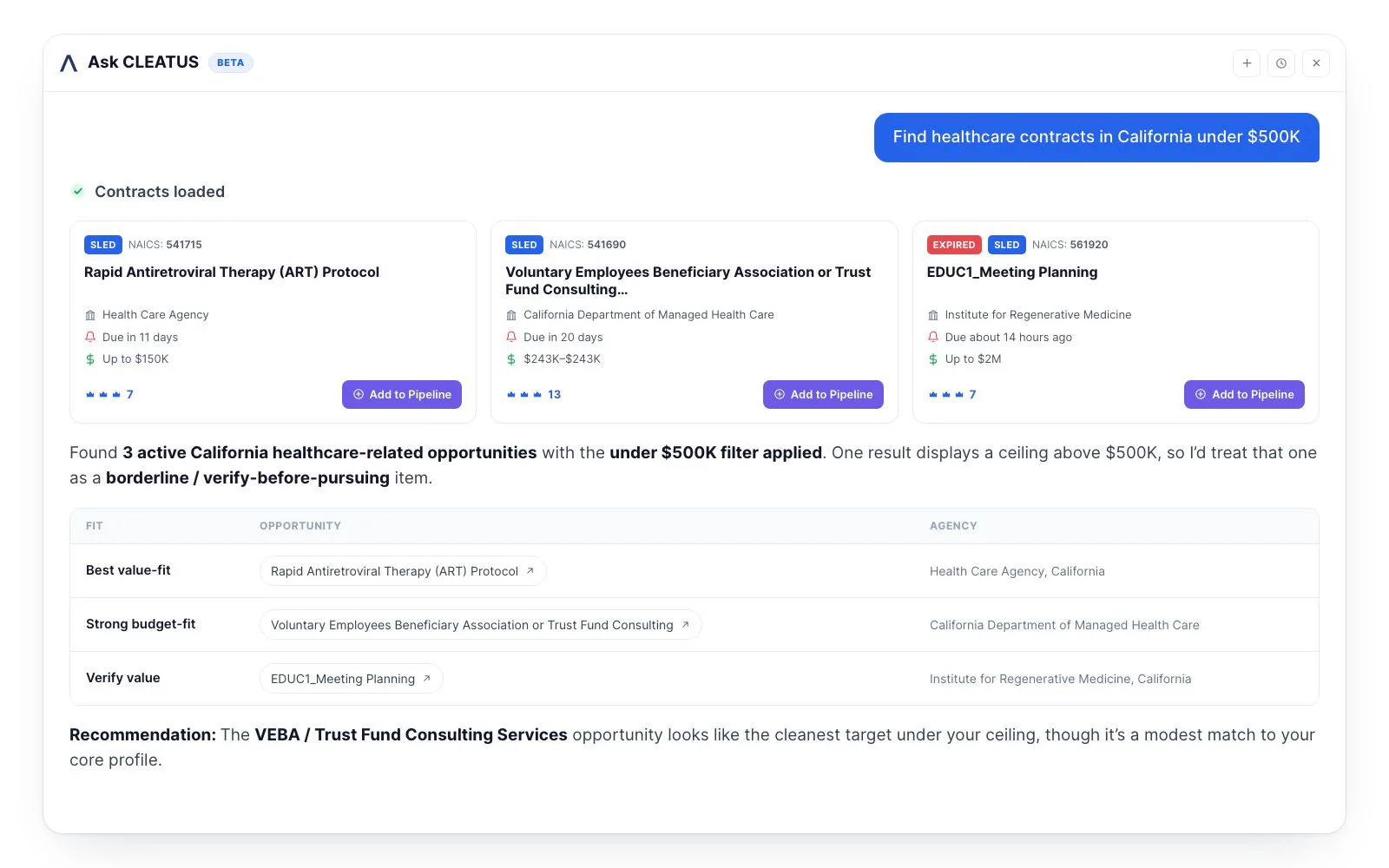Click external-link arrow on Rapid Antiretroviral chip
1389x868 pixels.
(x=530, y=571)
